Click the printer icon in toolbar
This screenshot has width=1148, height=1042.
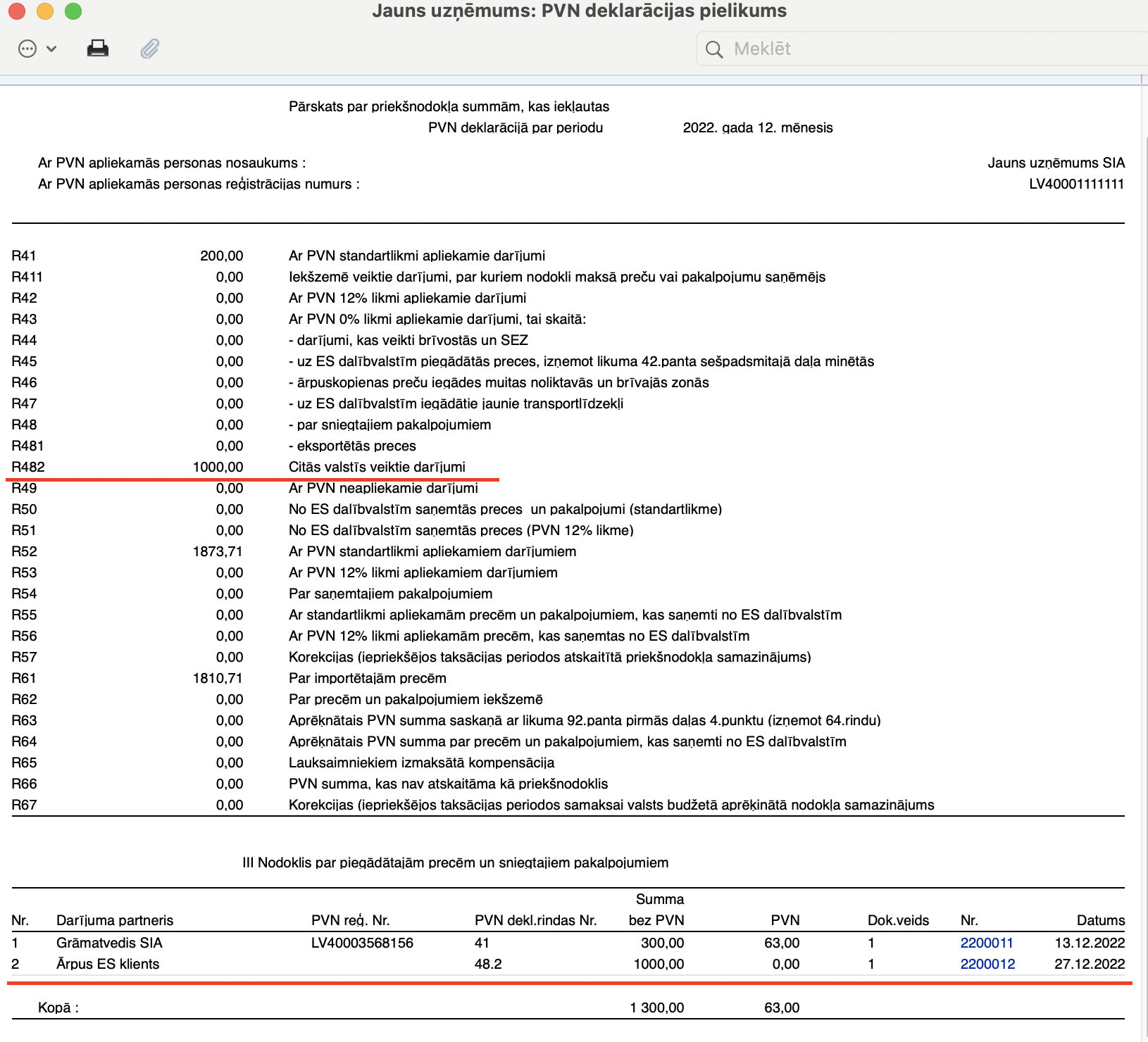click(x=98, y=49)
